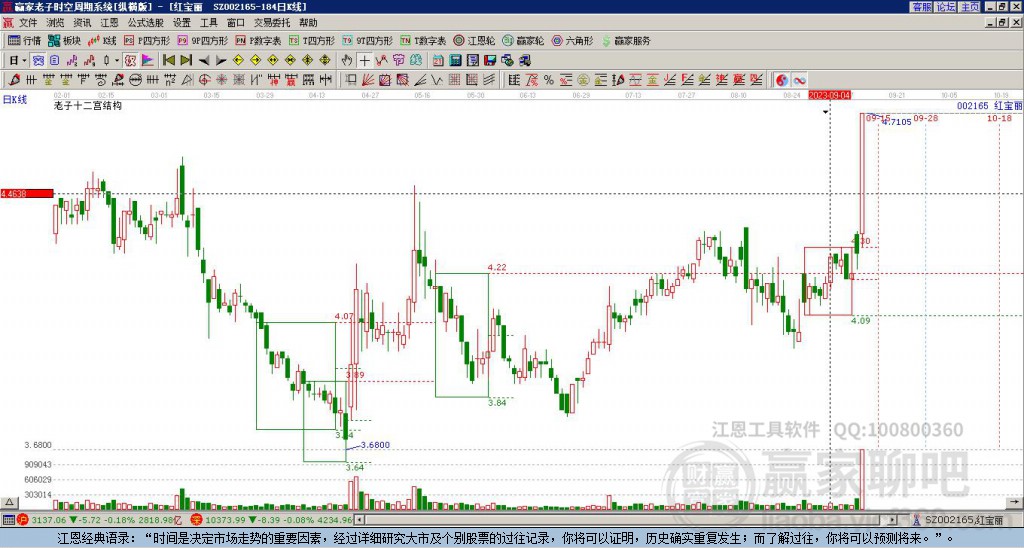Enable the crosshair cursor tool

[364, 61]
